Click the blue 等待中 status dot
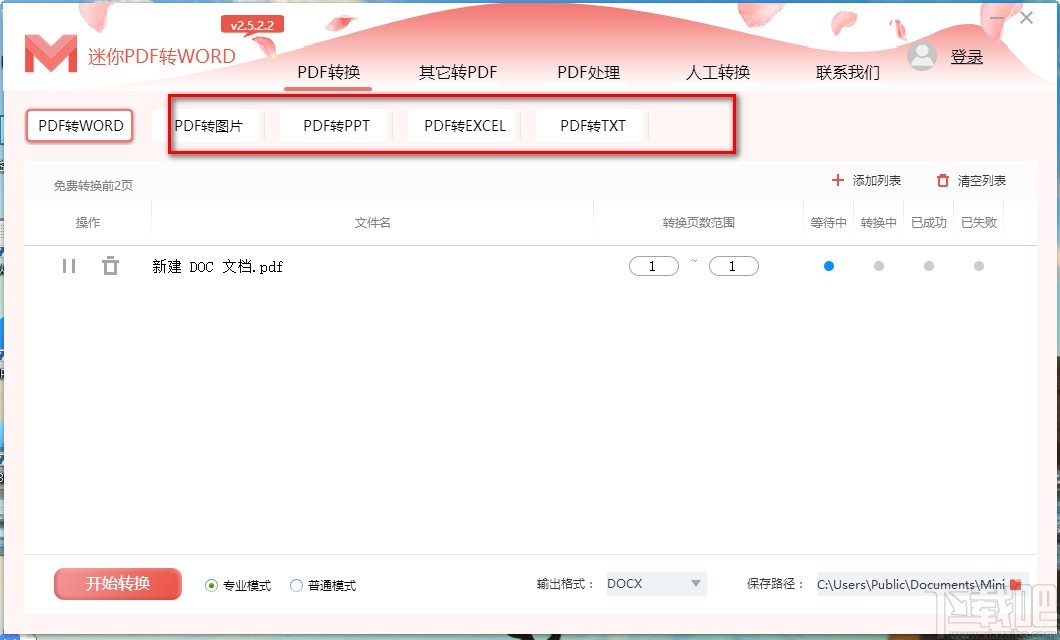This screenshot has width=1060, height=640. (x=829, y=266)
